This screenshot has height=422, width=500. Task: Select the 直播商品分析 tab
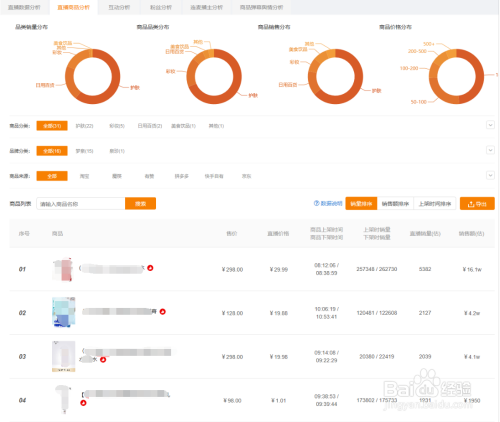coord(74,7)
